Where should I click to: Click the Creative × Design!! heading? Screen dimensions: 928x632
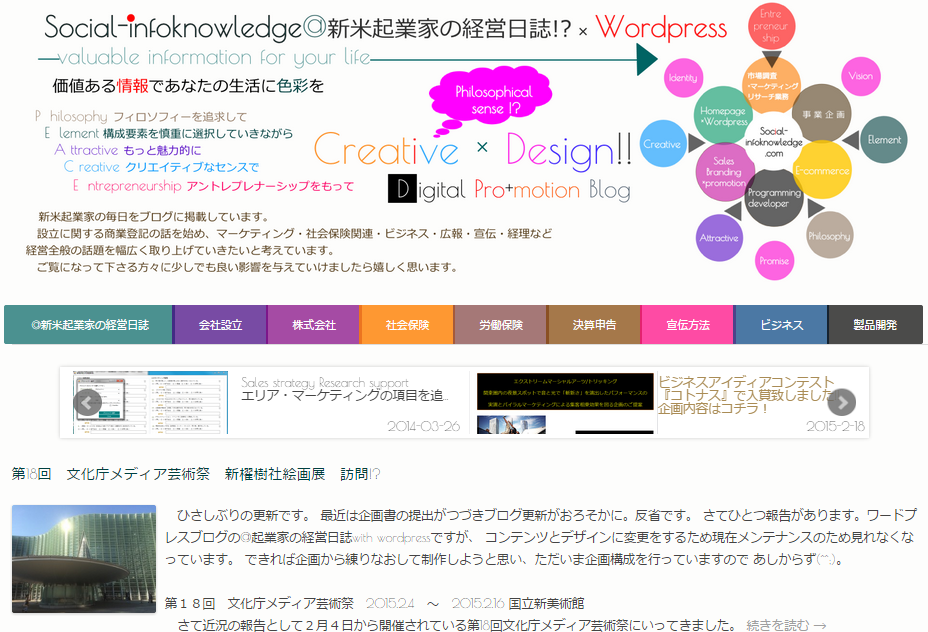tap(473, 149)
